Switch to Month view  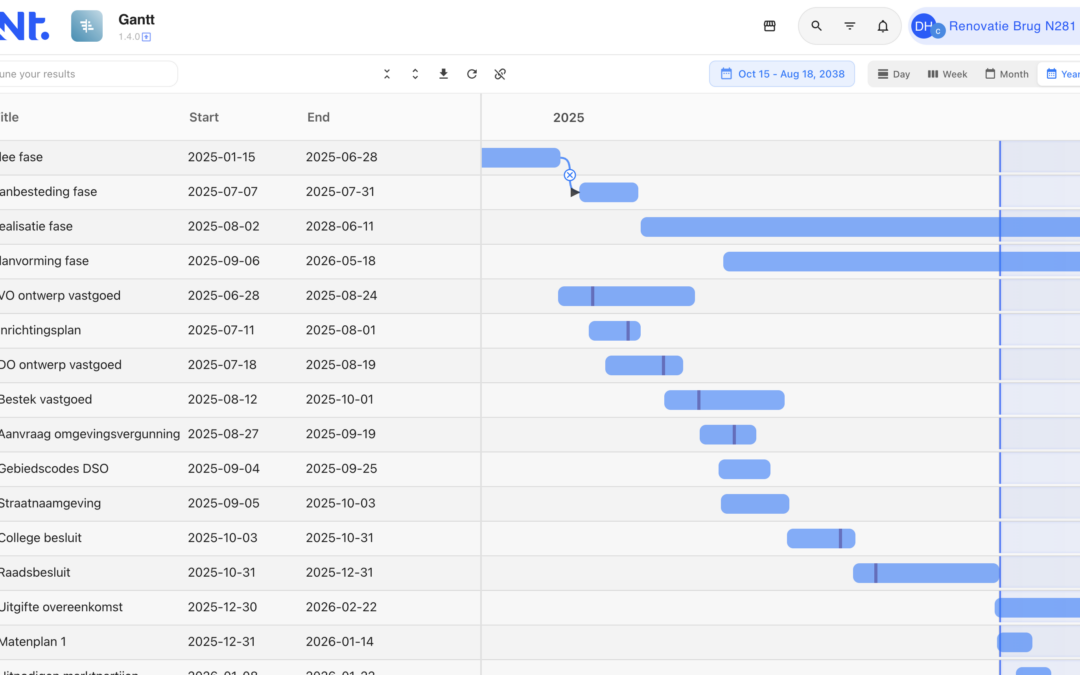point(1006,74)
